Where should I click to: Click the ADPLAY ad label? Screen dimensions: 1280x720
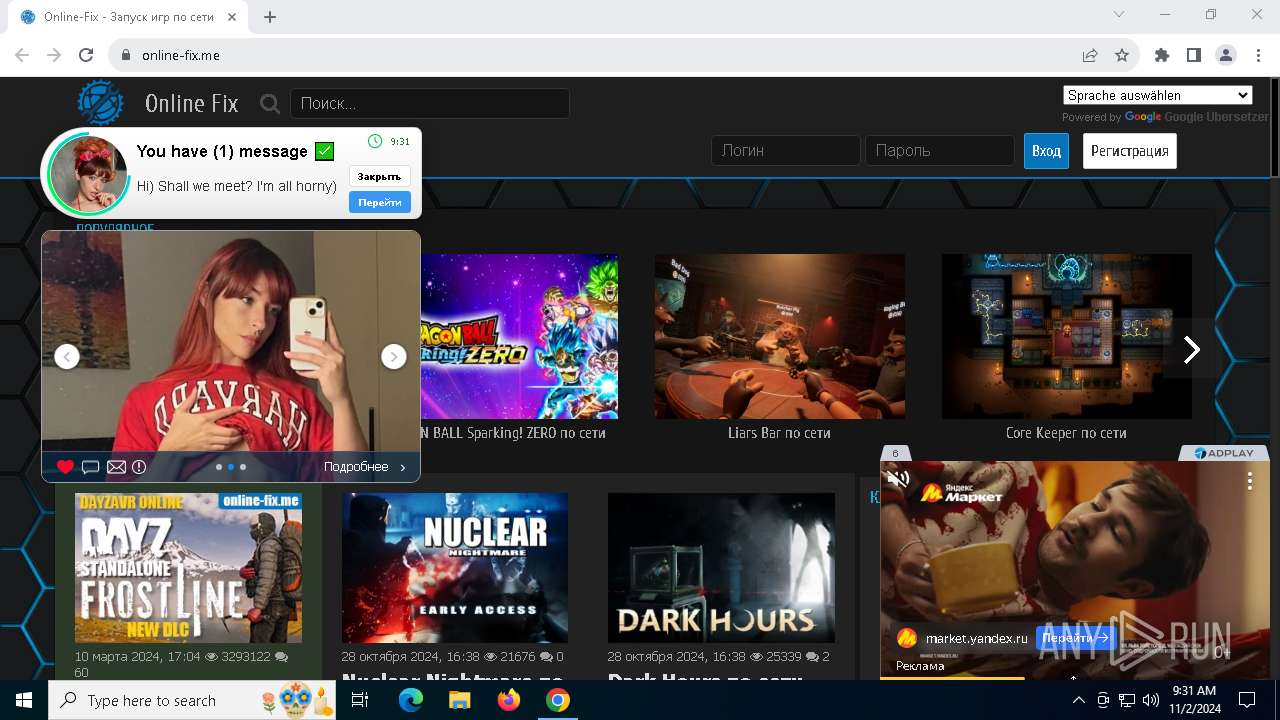click(1224, 453)
